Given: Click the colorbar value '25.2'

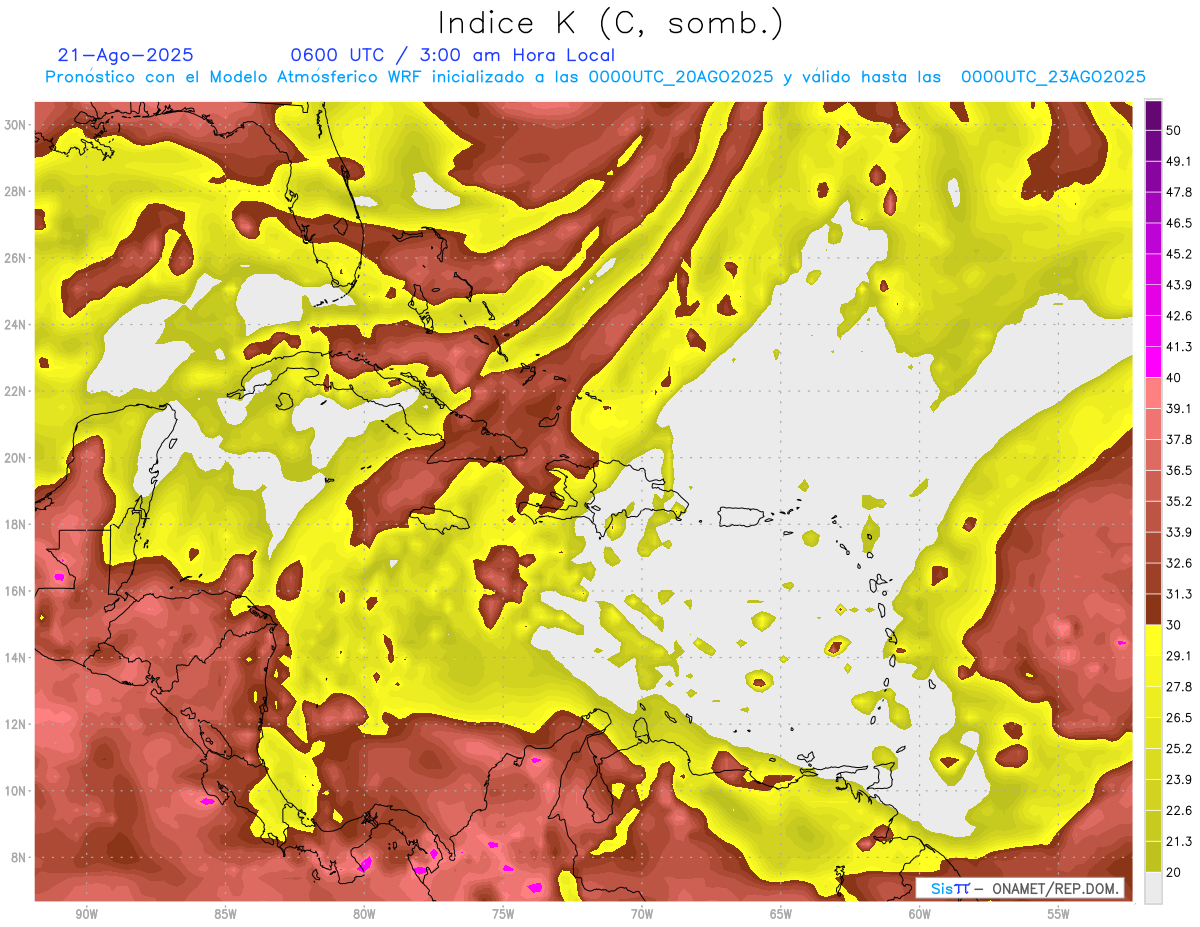Looking at the screenshot, I should tap(1178, 748).
